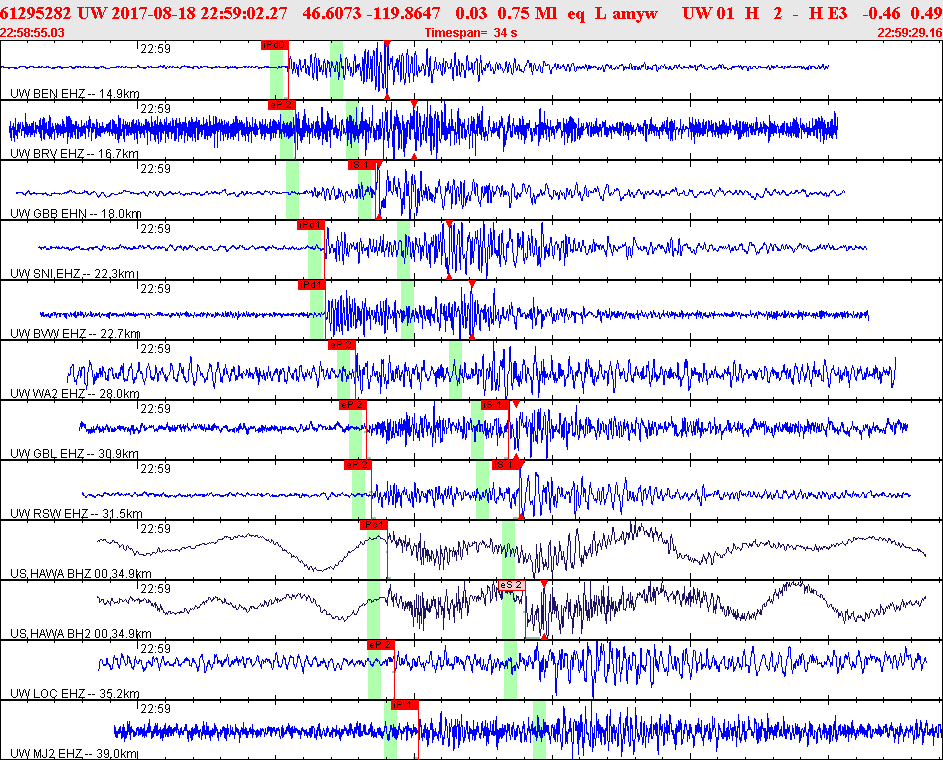Select the iPd1 pick flag on SNI trace

click(311, 225)
